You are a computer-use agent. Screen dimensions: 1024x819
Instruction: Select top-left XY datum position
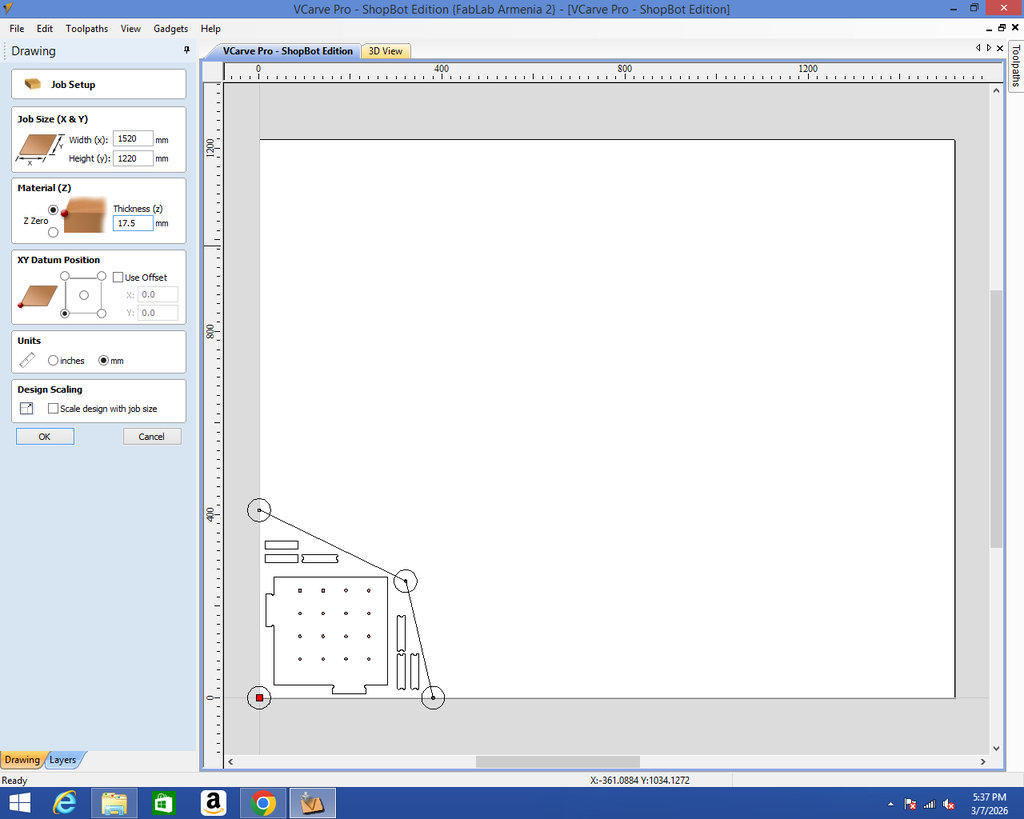[65, 276]
